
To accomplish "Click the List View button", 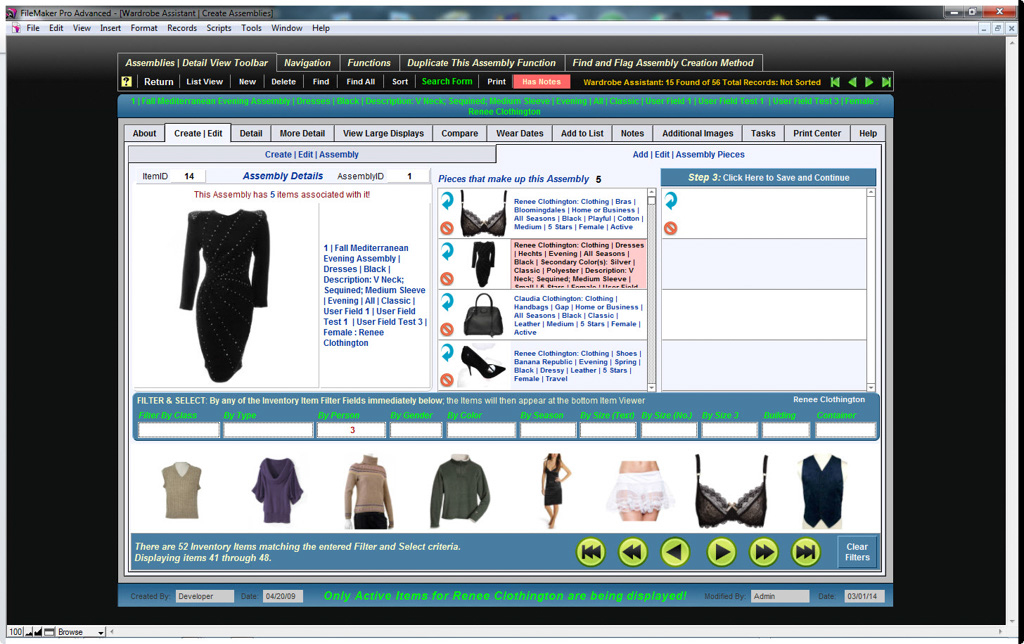I will tap(204, 82).
